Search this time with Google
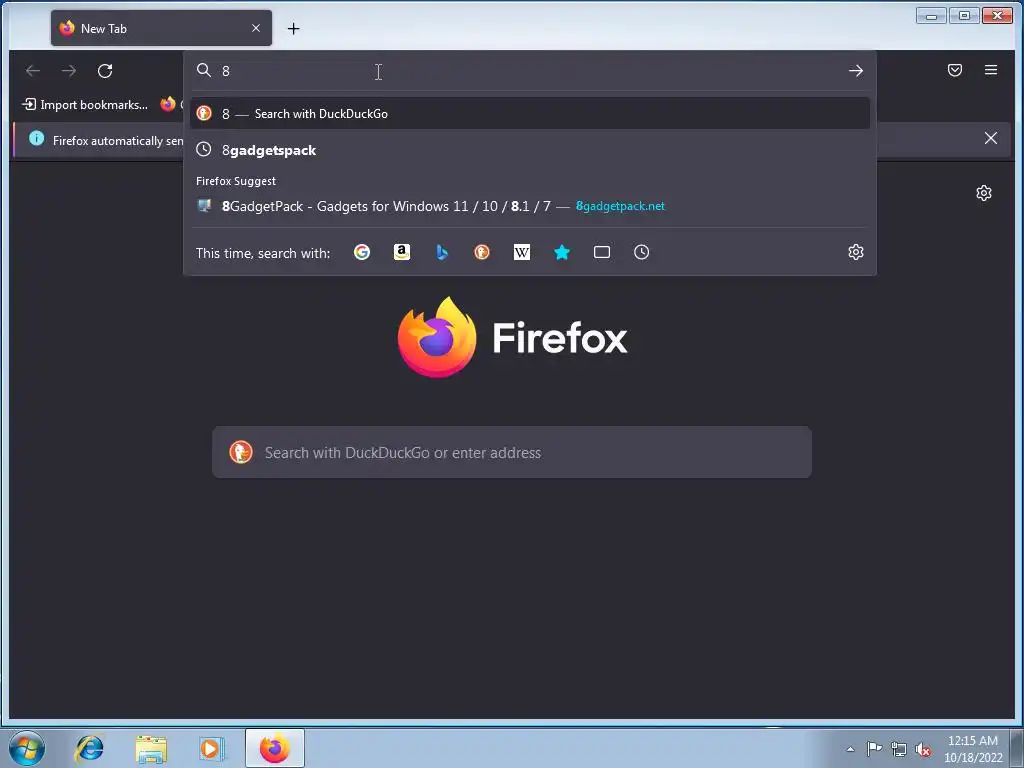 (x=362, y=252)
